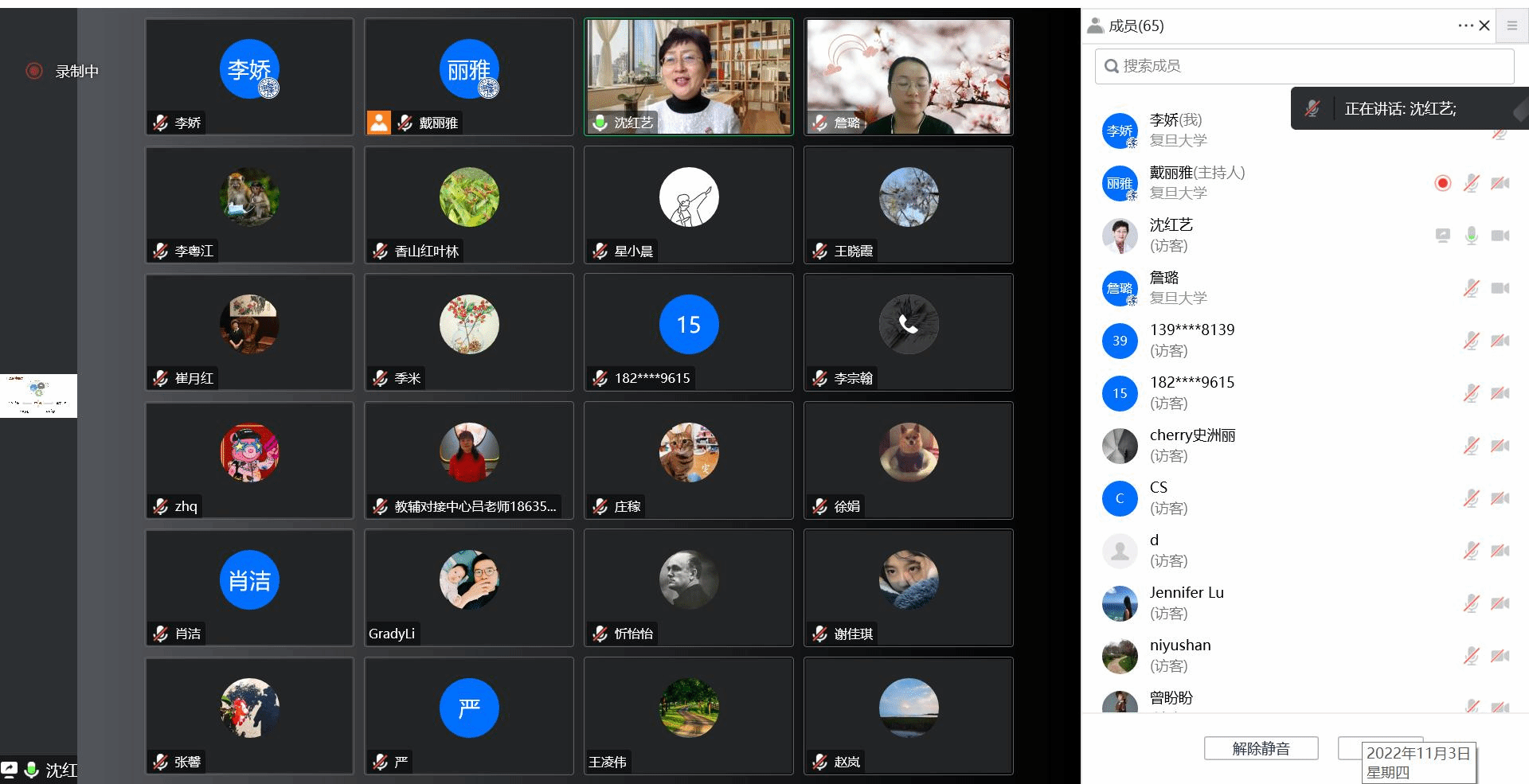Viewport: 1529px width, 784px height.
Task: Select 沈红艺's active video tile
Action: point(689,76)
